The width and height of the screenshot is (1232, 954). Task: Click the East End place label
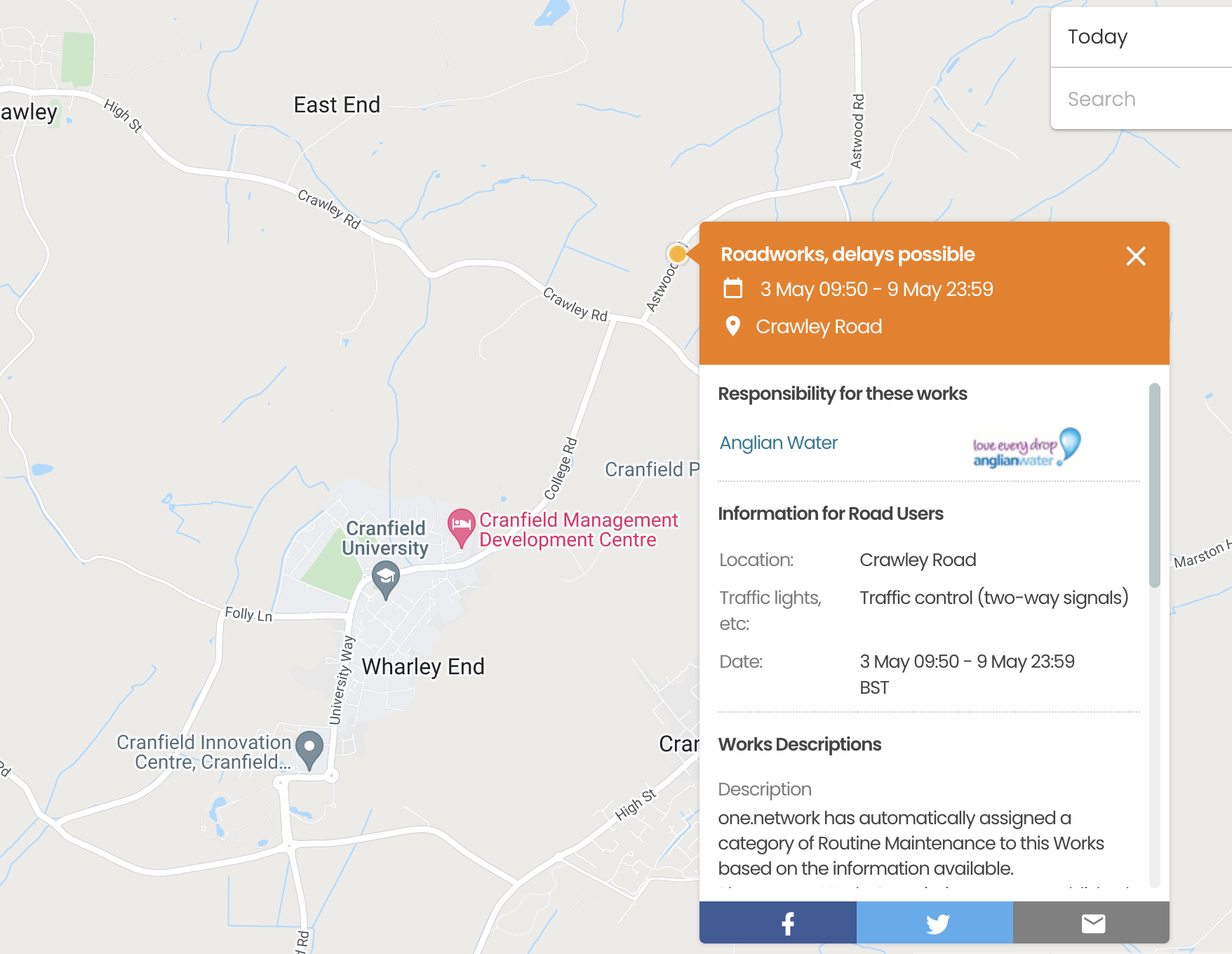pyautogui.click(x=337, y=105)
